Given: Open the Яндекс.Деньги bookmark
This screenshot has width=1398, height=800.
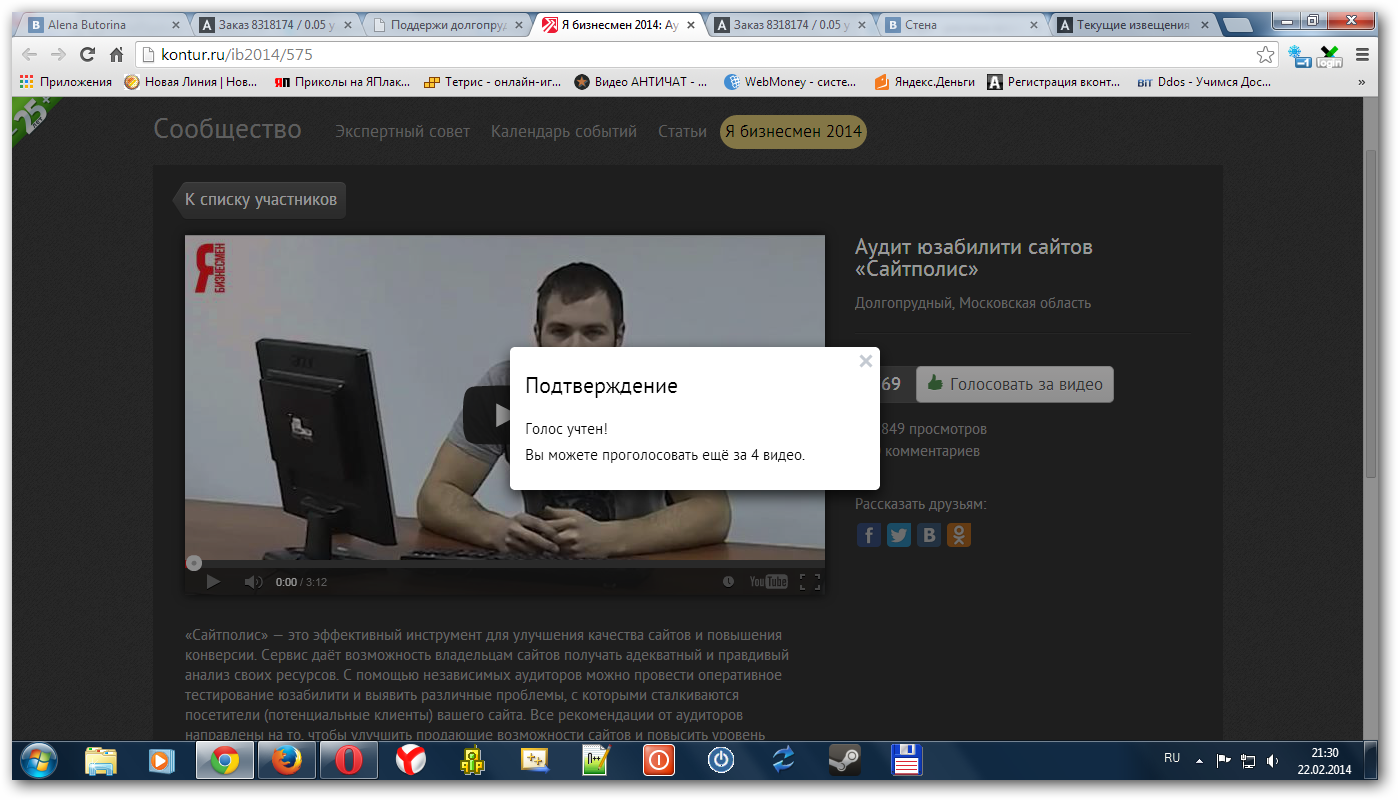Looking at the screenshot, I should pos(924,82).
